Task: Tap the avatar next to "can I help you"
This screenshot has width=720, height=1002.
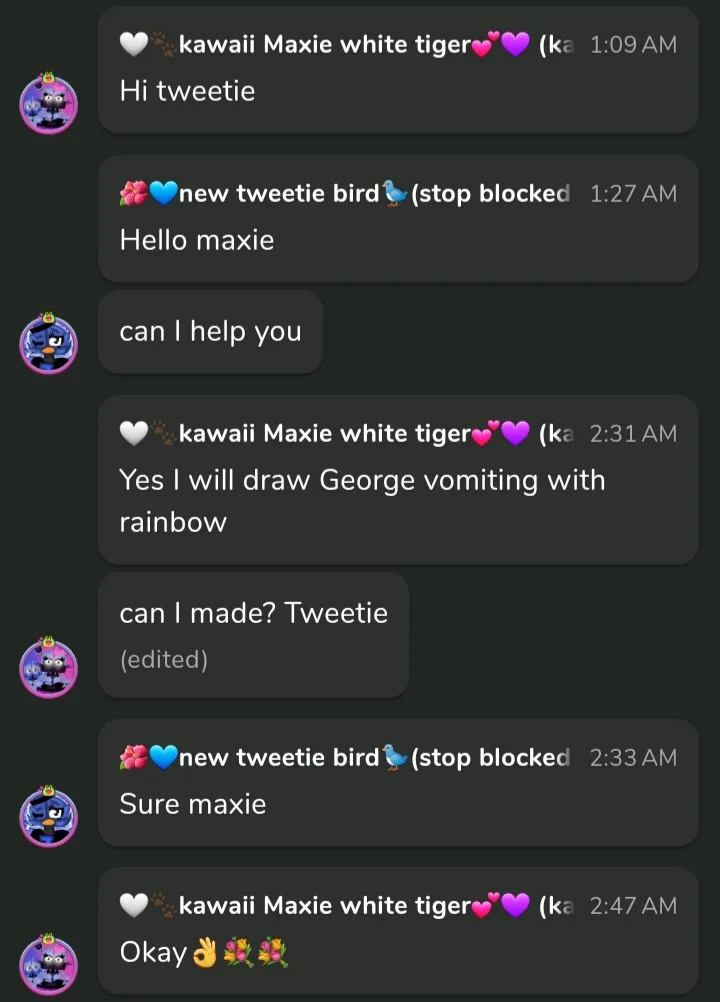Action: point(48,345)
